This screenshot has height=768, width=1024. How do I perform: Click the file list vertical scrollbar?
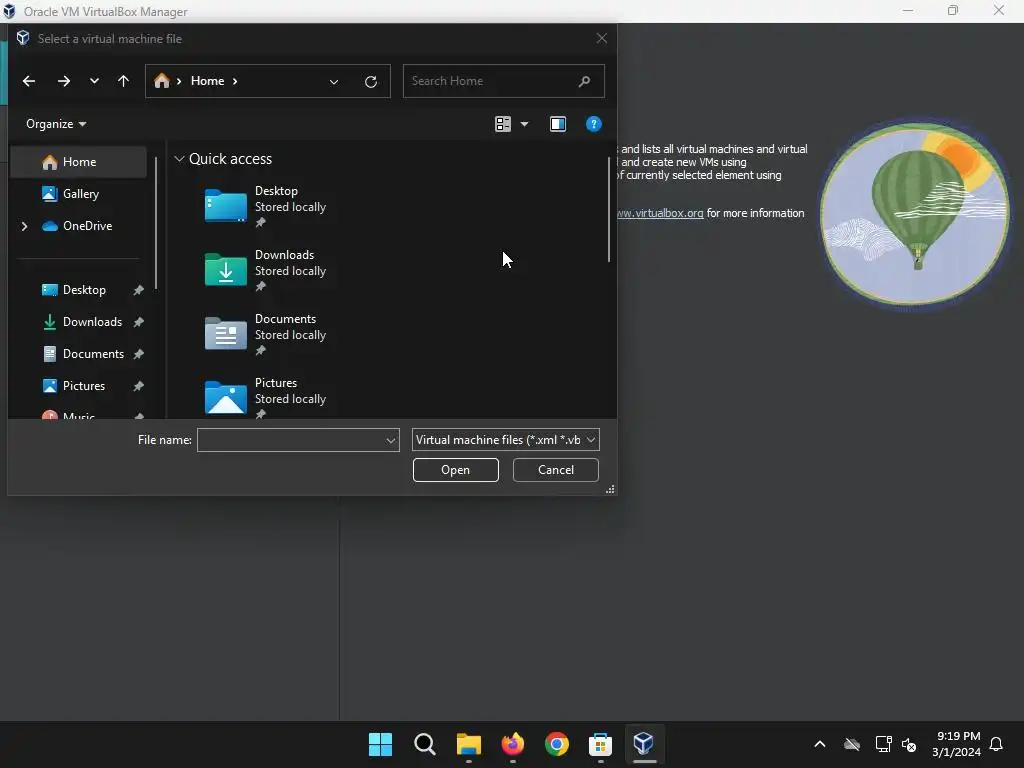tap(609, 209)
